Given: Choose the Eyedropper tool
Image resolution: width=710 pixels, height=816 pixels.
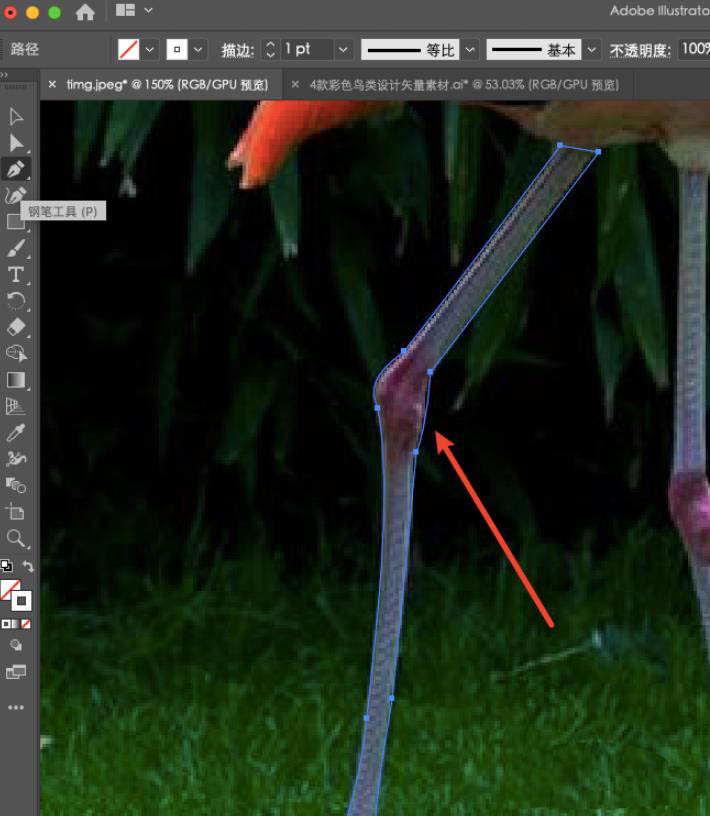Looking at the screenshot, I should tap(16, 433).
